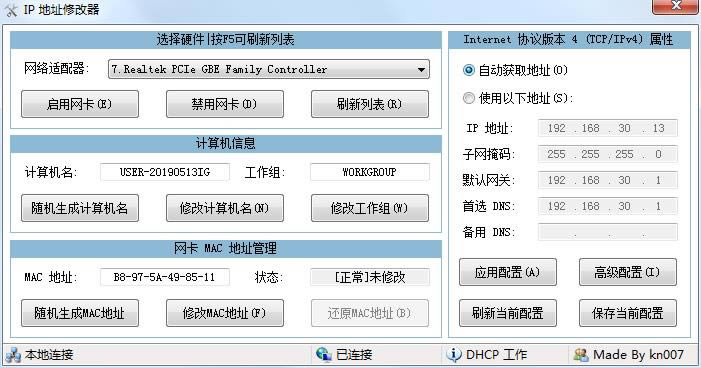Click 刷新当前配置 button
This screenshot has width=701, height=368.
click(508, 313)
